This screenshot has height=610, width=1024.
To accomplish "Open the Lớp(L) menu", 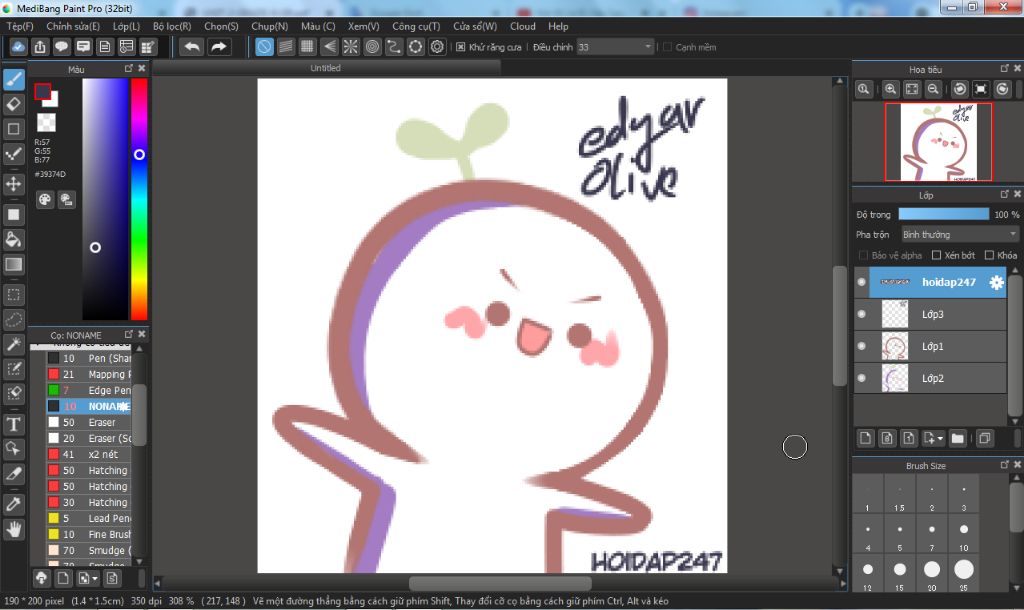I will coord(126,26).
